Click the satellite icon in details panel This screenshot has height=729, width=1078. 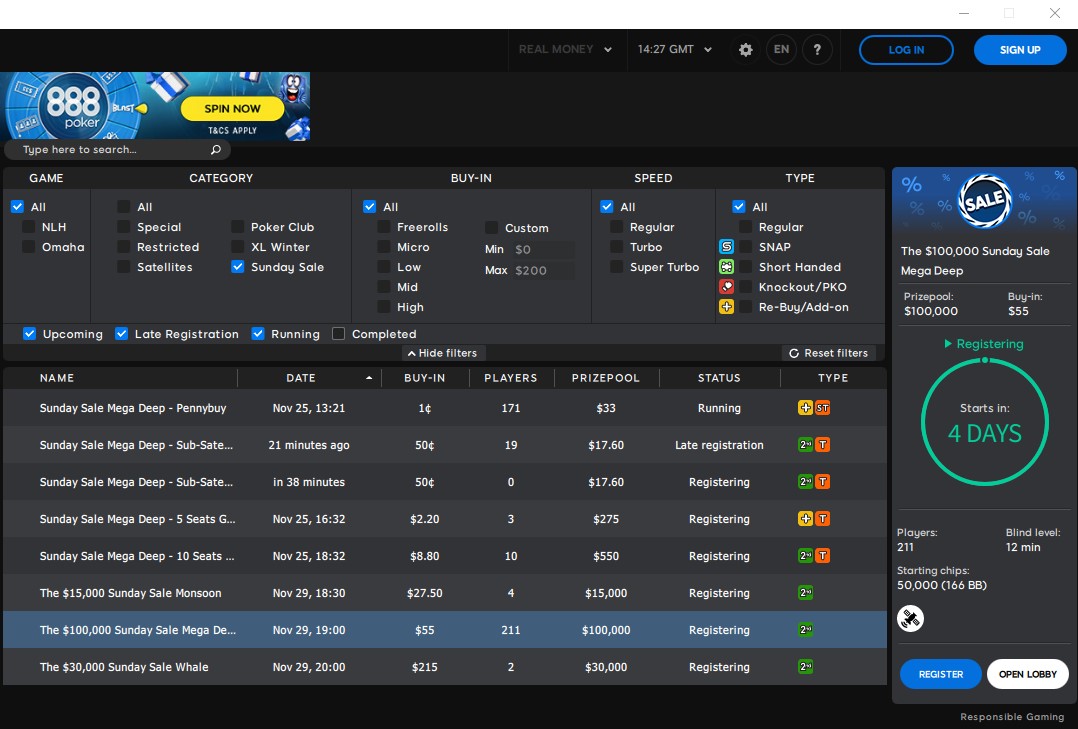(x=910, y=618)
